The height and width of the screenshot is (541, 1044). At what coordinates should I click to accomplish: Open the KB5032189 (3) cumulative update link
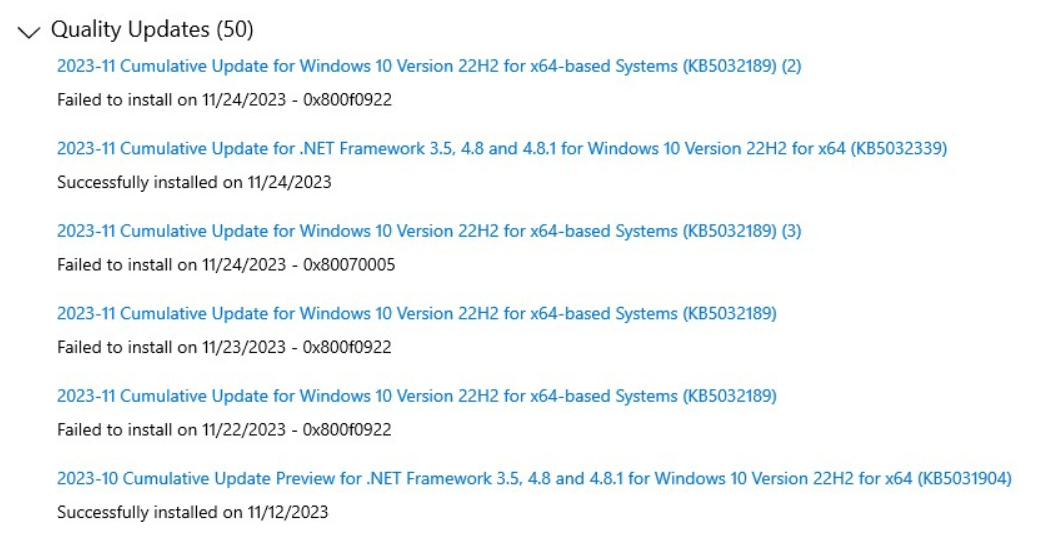[429, 231]
